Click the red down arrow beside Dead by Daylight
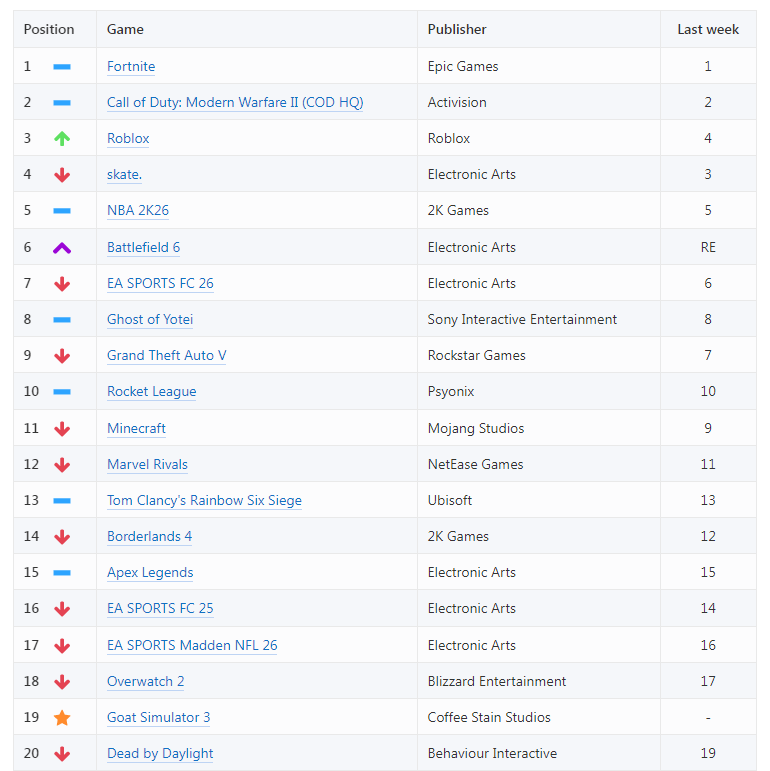The width and height of the screenshot is (770, 771). (x=62, y=754)
